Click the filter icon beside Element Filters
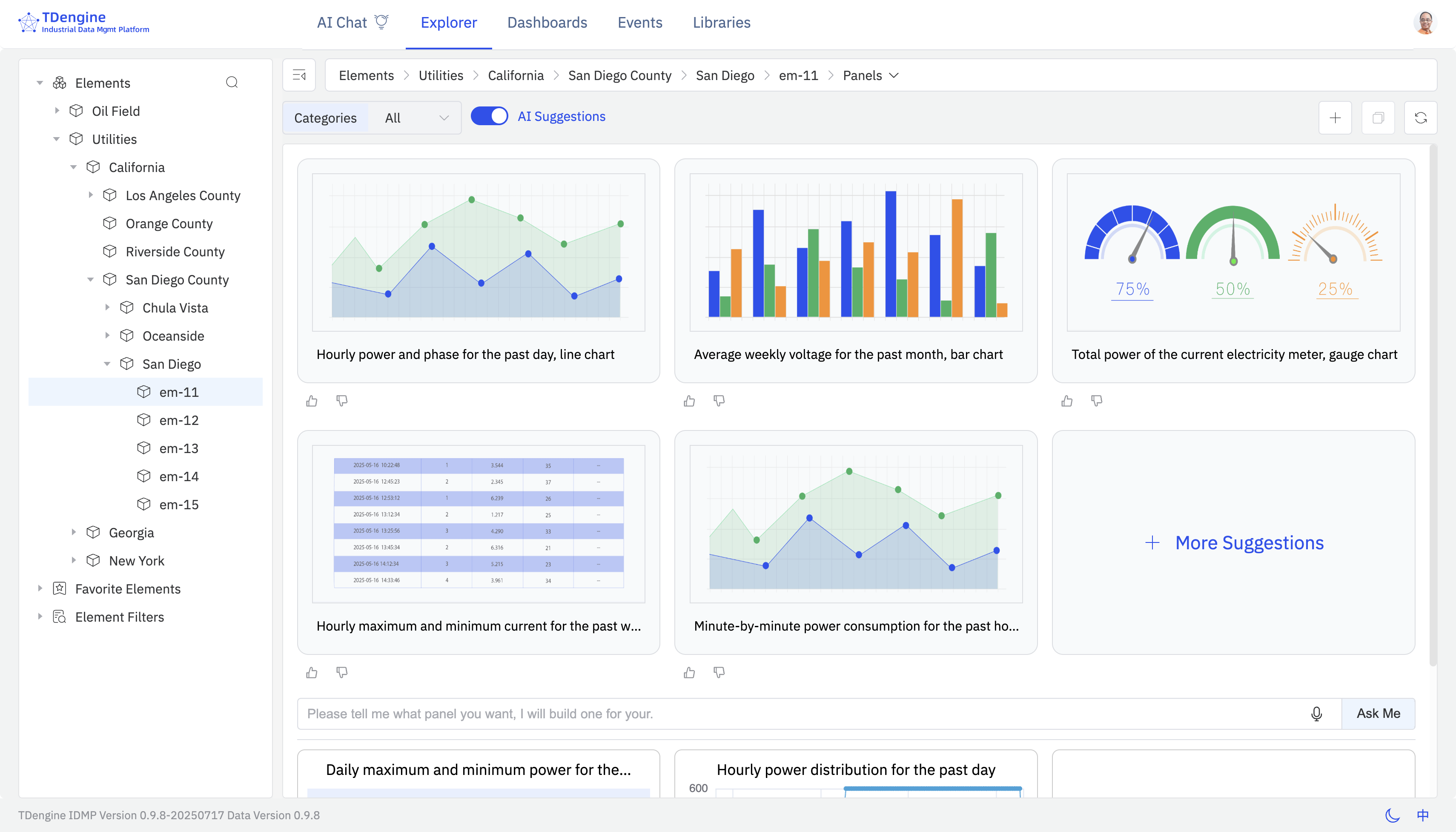 (60, 617)
